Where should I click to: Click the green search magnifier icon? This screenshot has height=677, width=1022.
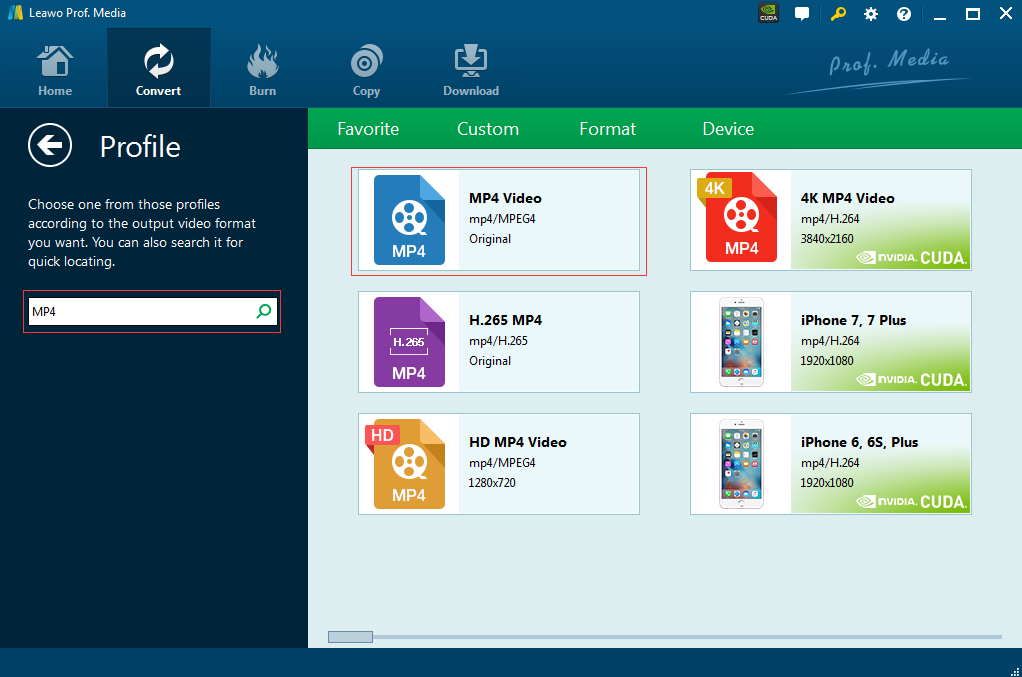pyautogui.click(x=264, y=312)
